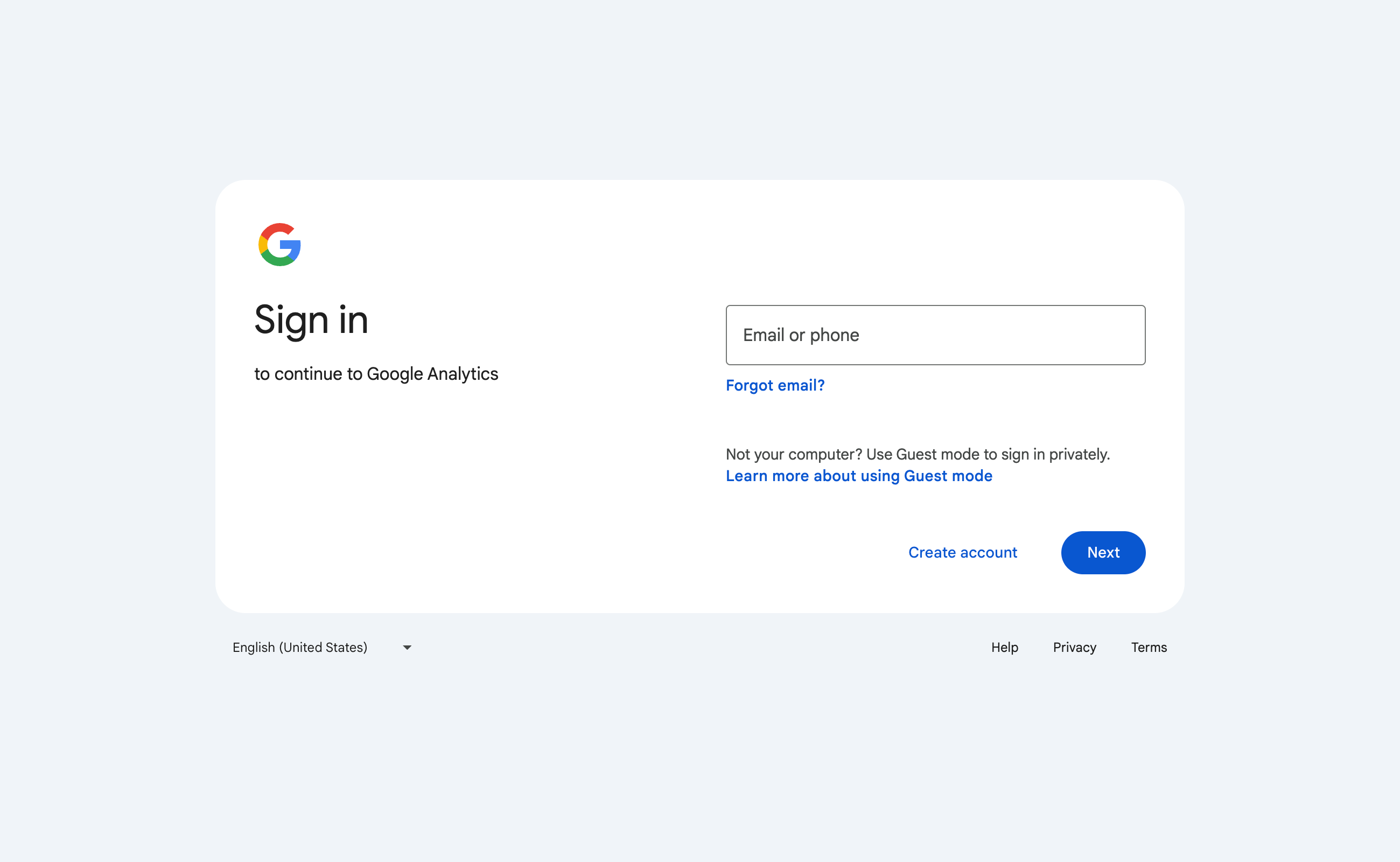Click English (United States) to change language
1400x862 pixels.
300,647
